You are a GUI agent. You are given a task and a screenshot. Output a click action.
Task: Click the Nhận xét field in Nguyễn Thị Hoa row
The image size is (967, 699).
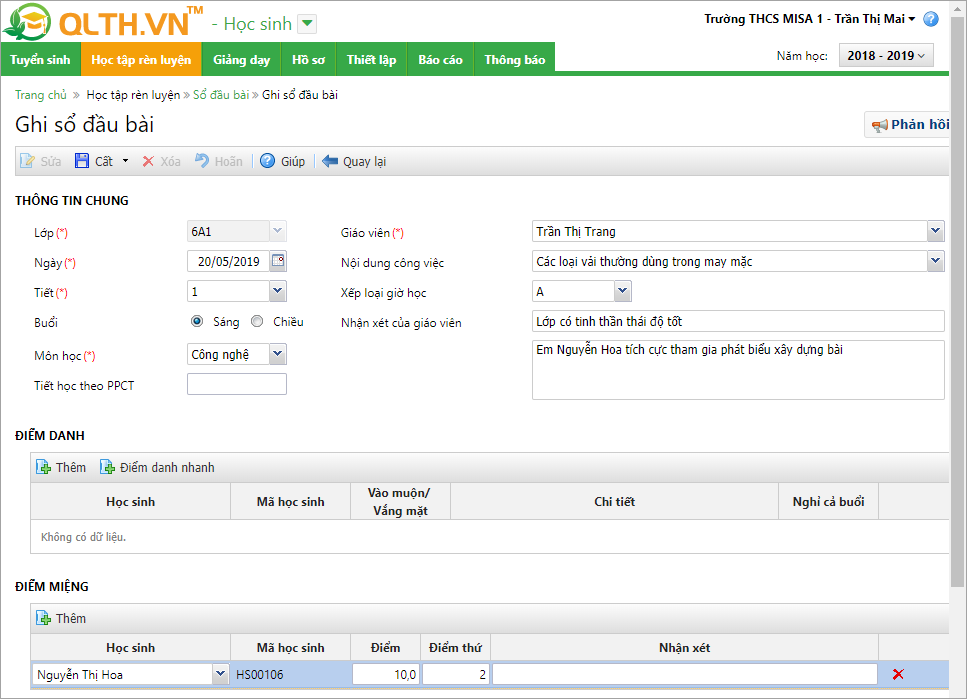tap(685, 674)
